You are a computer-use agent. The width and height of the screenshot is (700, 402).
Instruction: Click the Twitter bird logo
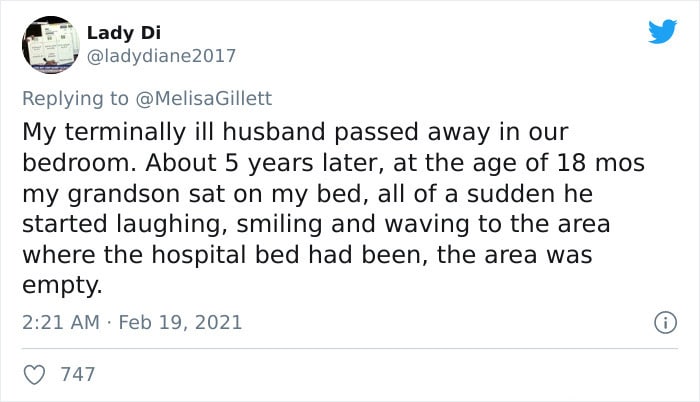[662, 32]
